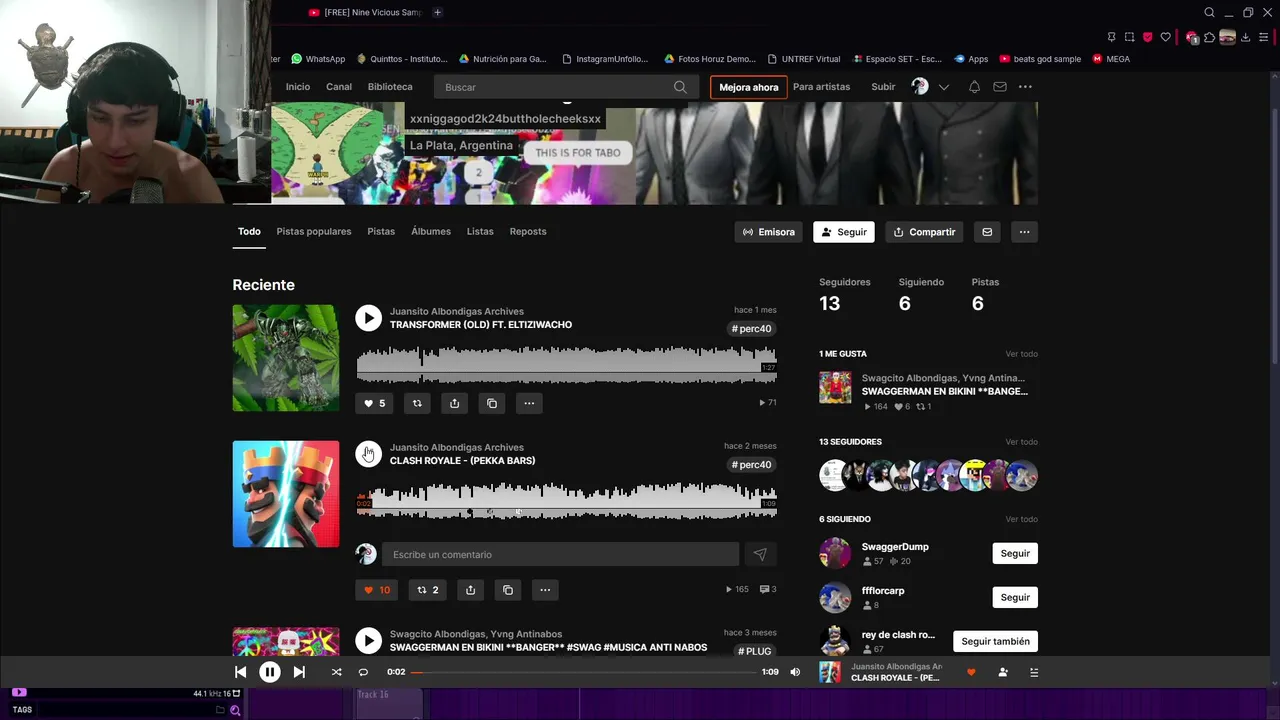Send the comment with the arrow icon
Viewport: 1280px width, 720px height.
pyautogui.click(x=760, y=554)
